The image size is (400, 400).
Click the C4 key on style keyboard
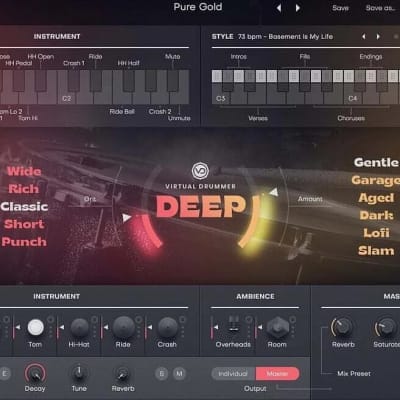(x=353, y=93)
